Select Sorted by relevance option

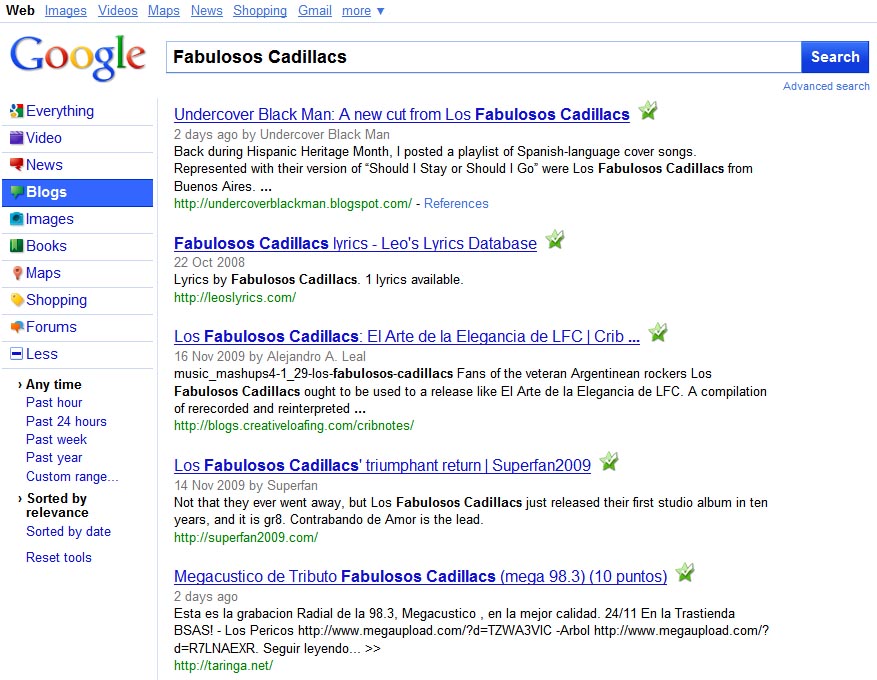click(x=56, y=506)
